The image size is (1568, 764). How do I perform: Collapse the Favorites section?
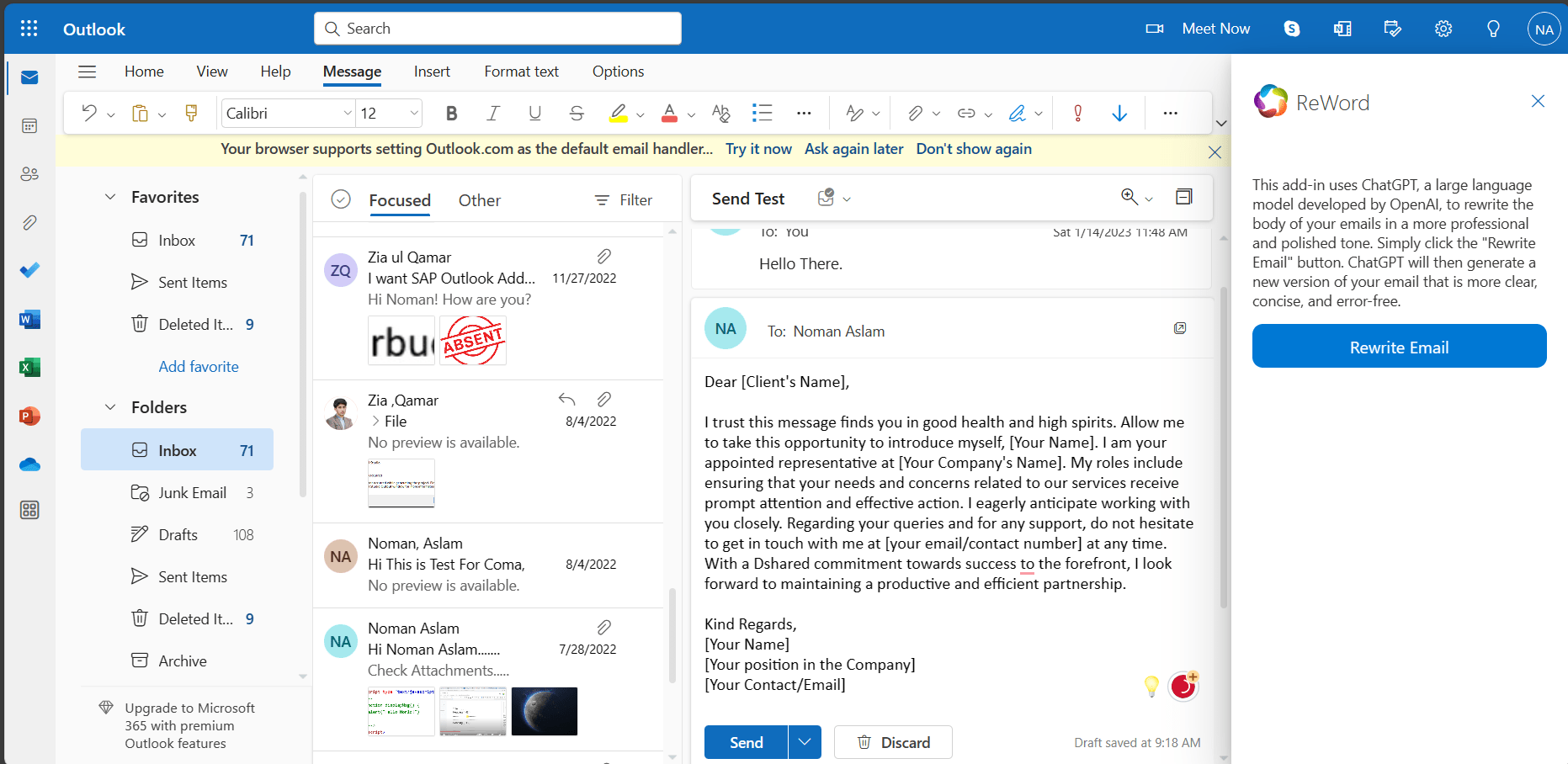(110, 197)
